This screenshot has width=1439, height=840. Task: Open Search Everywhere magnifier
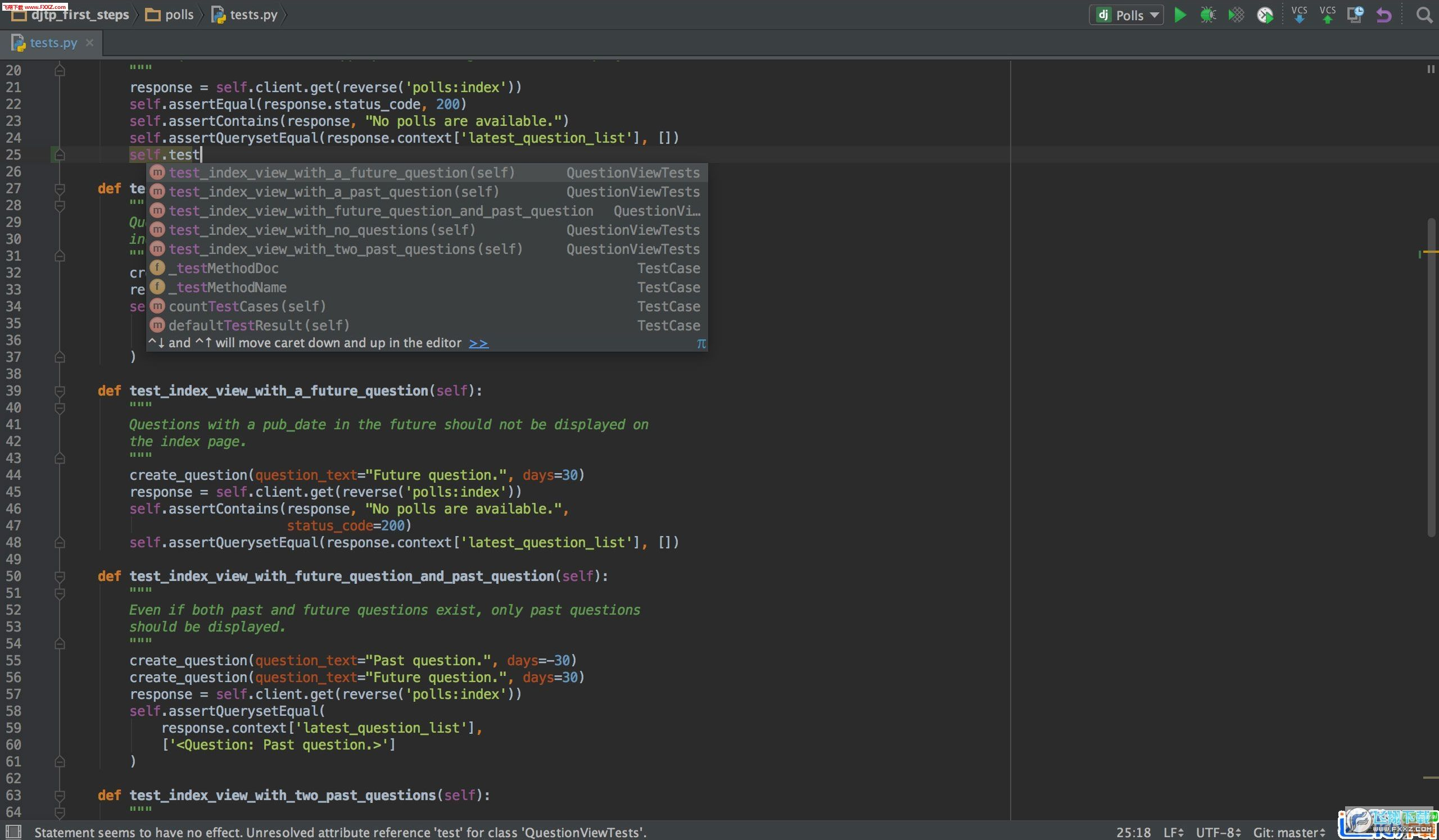(x=1424, y=15)
